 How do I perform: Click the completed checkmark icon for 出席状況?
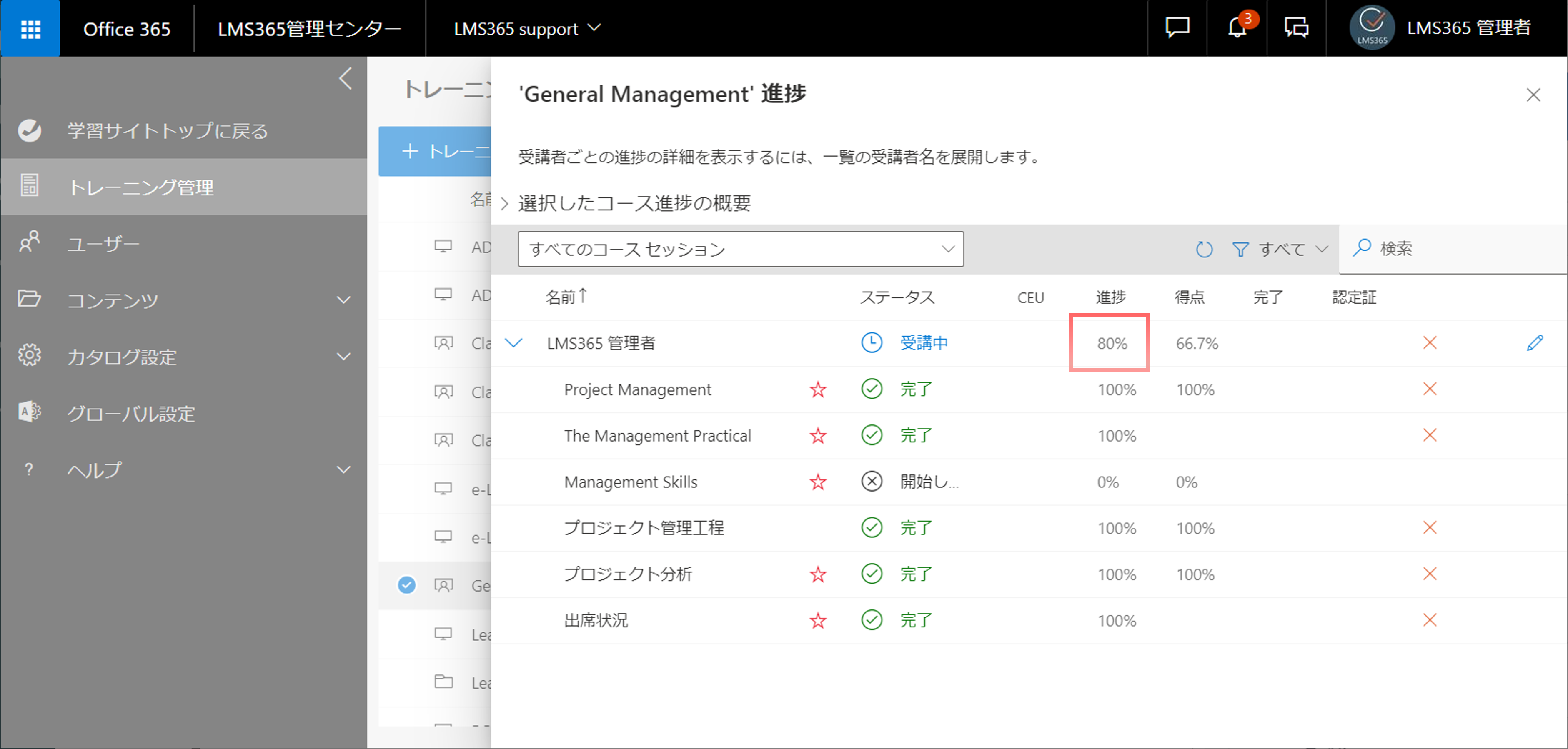point(872,620)
